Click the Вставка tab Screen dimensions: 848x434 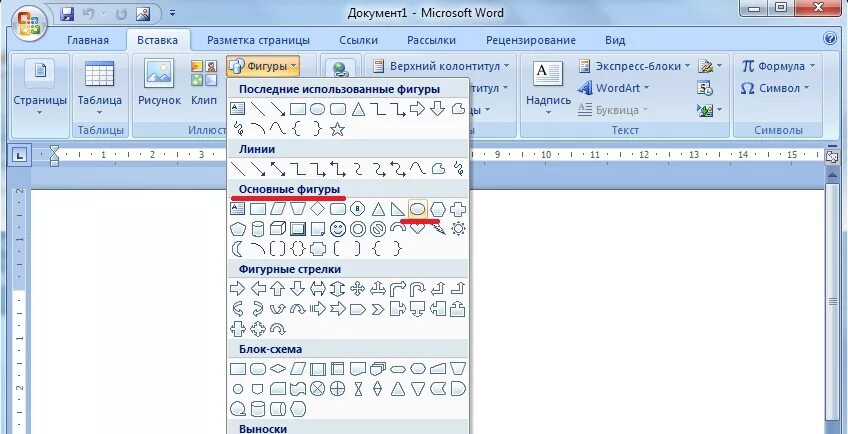(157, 40)
